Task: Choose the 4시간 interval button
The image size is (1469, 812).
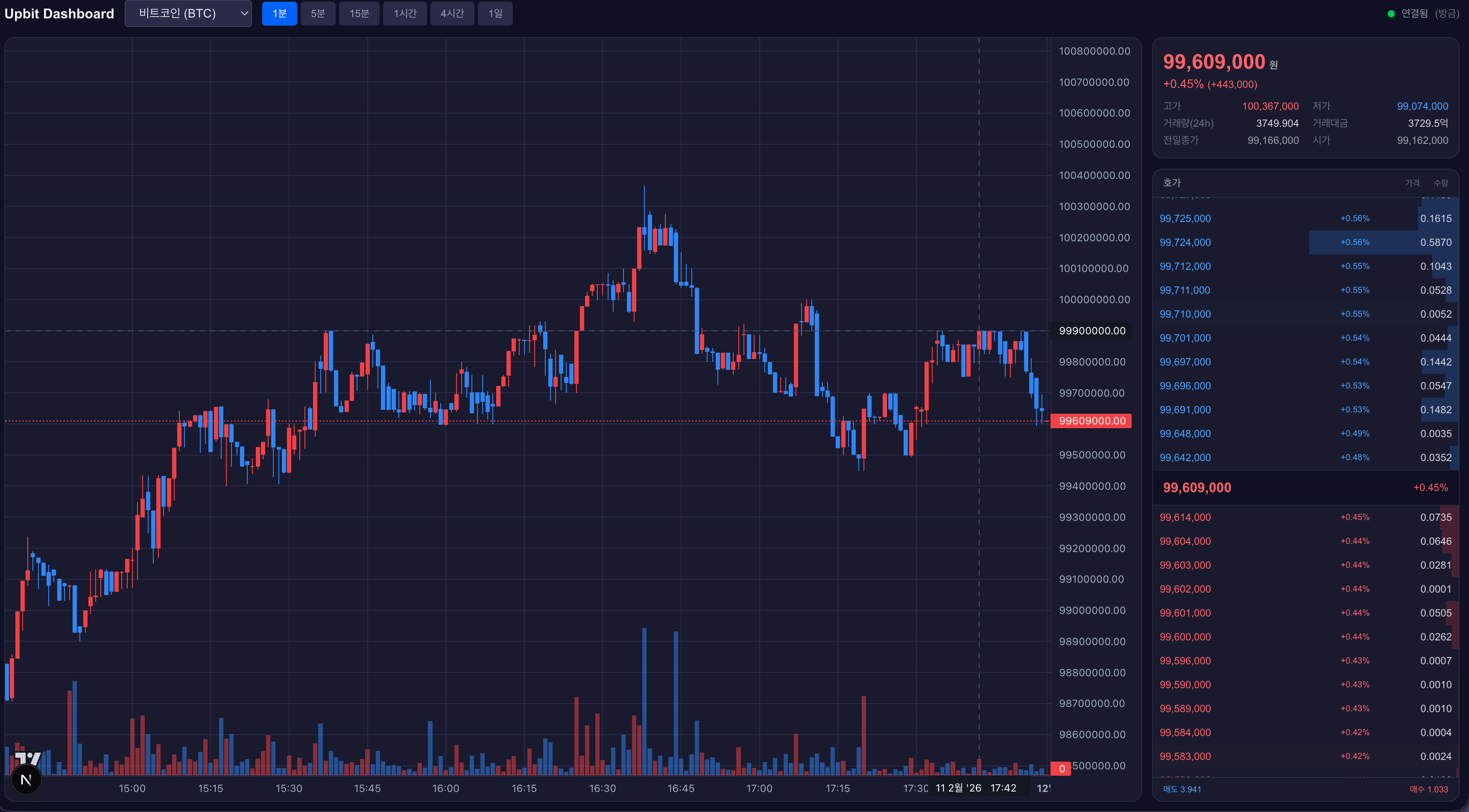Action: (452, 14)
